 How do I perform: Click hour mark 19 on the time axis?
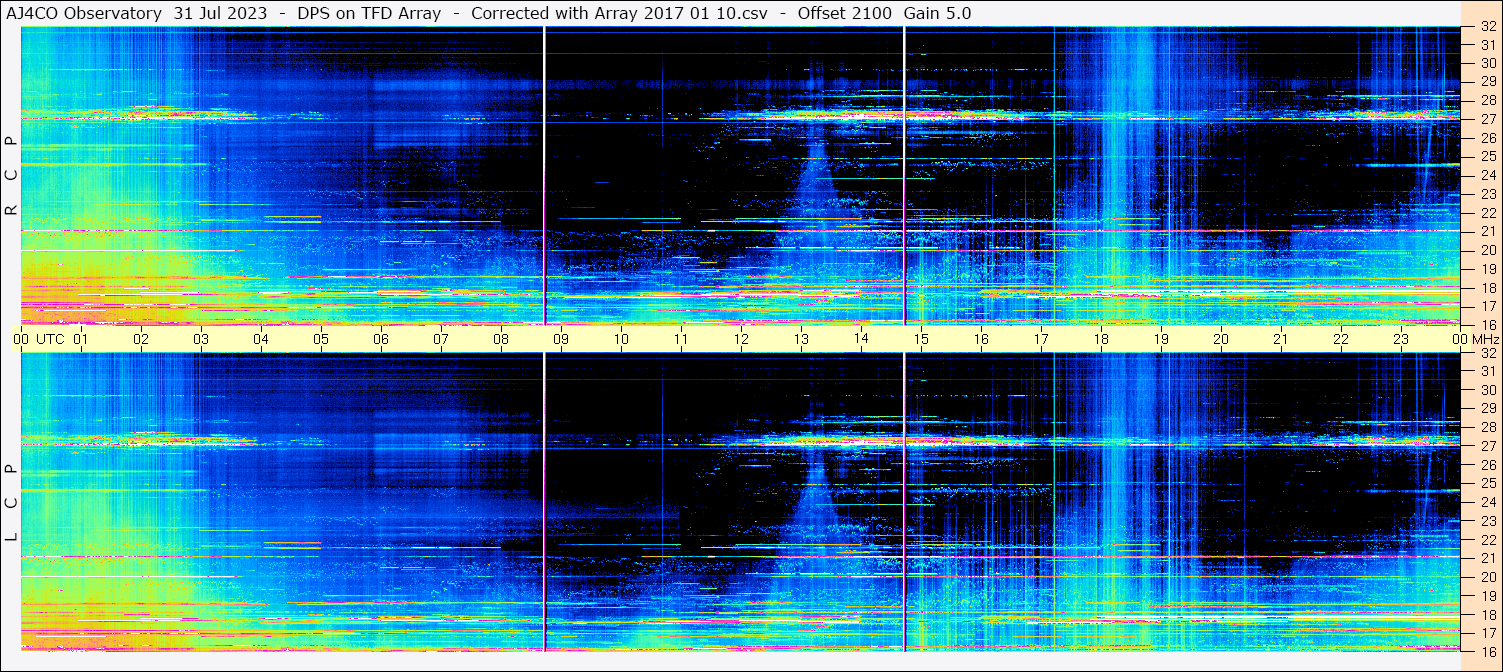[x=1161, y=339]
